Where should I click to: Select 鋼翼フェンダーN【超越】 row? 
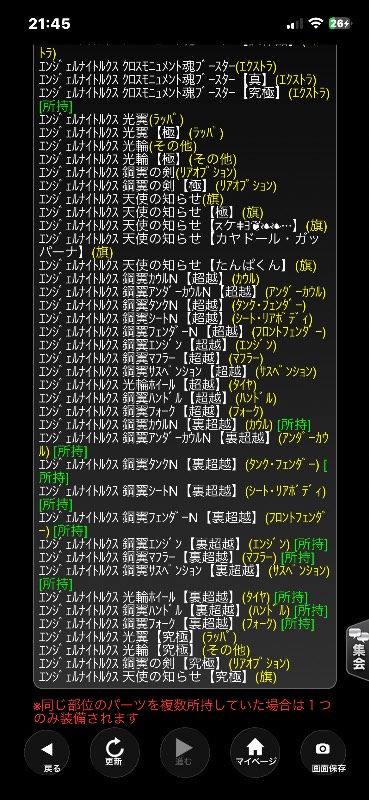point(182,332)
